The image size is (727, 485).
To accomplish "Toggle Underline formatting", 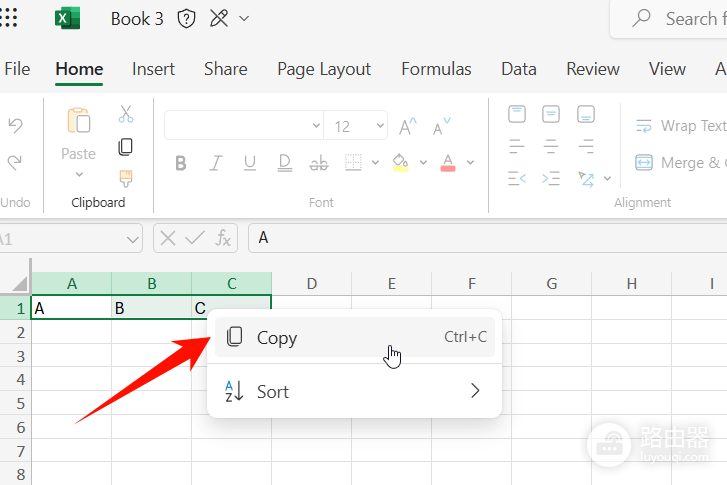I will pos(250,163).
